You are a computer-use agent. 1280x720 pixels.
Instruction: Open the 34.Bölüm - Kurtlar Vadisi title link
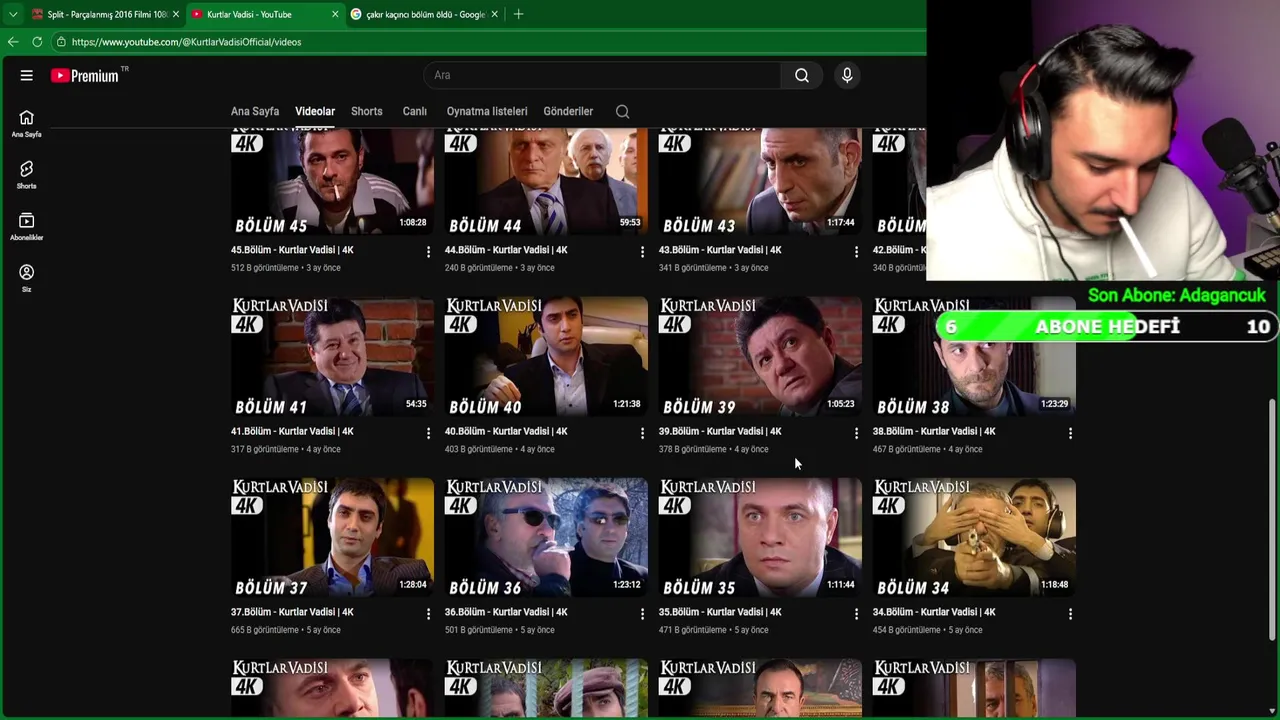(x=934, y=612)
